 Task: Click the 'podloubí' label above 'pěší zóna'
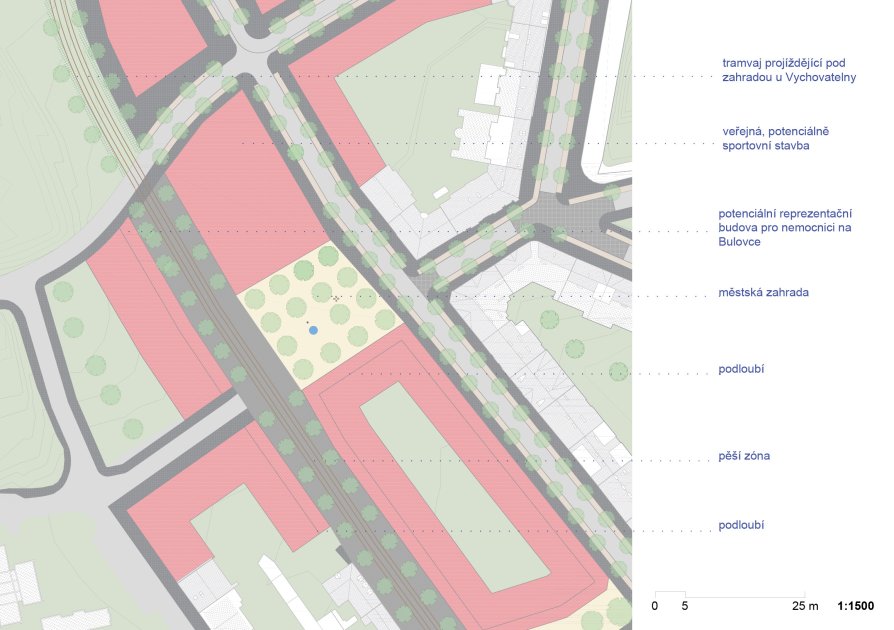pos(741,369)
